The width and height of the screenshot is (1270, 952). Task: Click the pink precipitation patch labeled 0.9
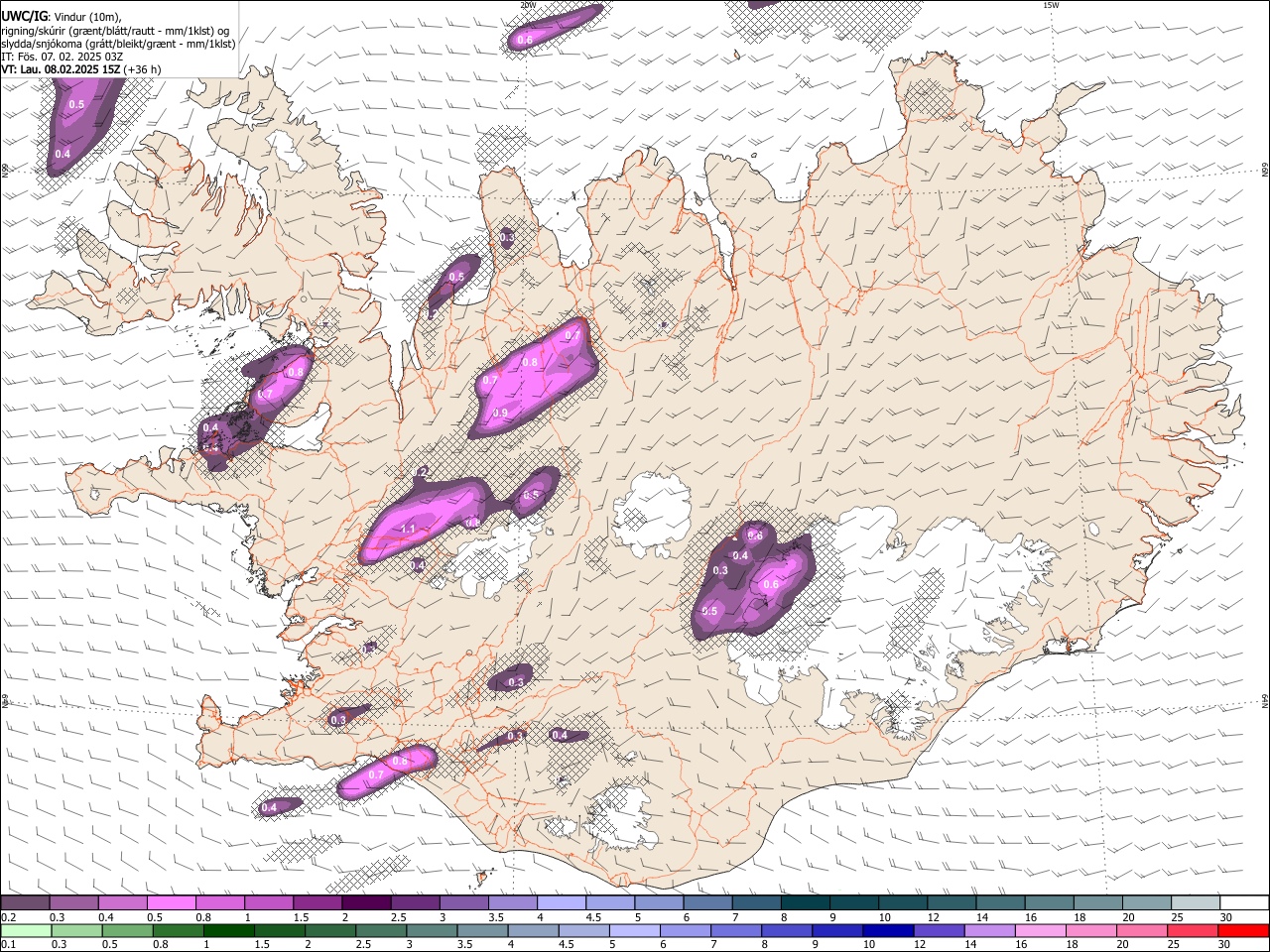(x=536, y=380)
